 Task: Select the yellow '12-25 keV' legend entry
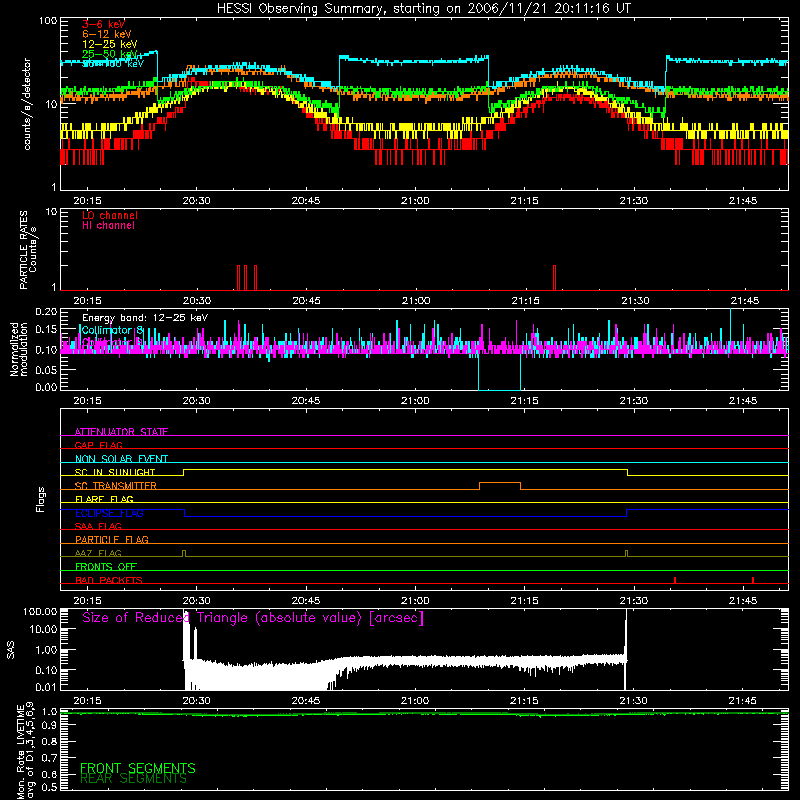[x=109, y=44]
